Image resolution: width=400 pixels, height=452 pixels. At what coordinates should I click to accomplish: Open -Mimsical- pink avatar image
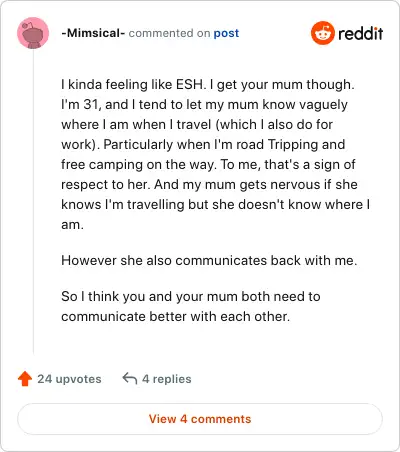pos(33,33)
